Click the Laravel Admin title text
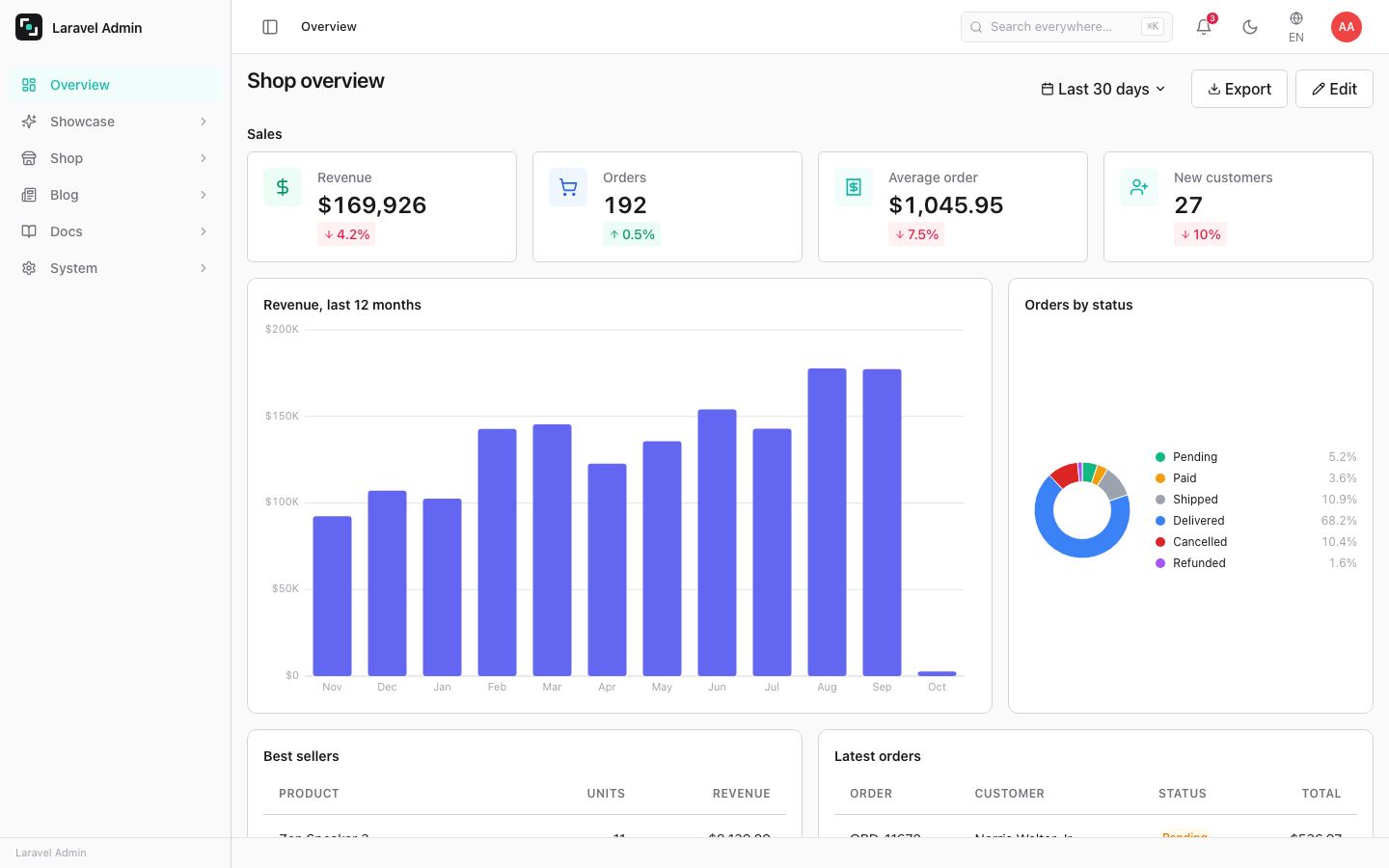This screenshot has width=1389, height=868. 96,28
